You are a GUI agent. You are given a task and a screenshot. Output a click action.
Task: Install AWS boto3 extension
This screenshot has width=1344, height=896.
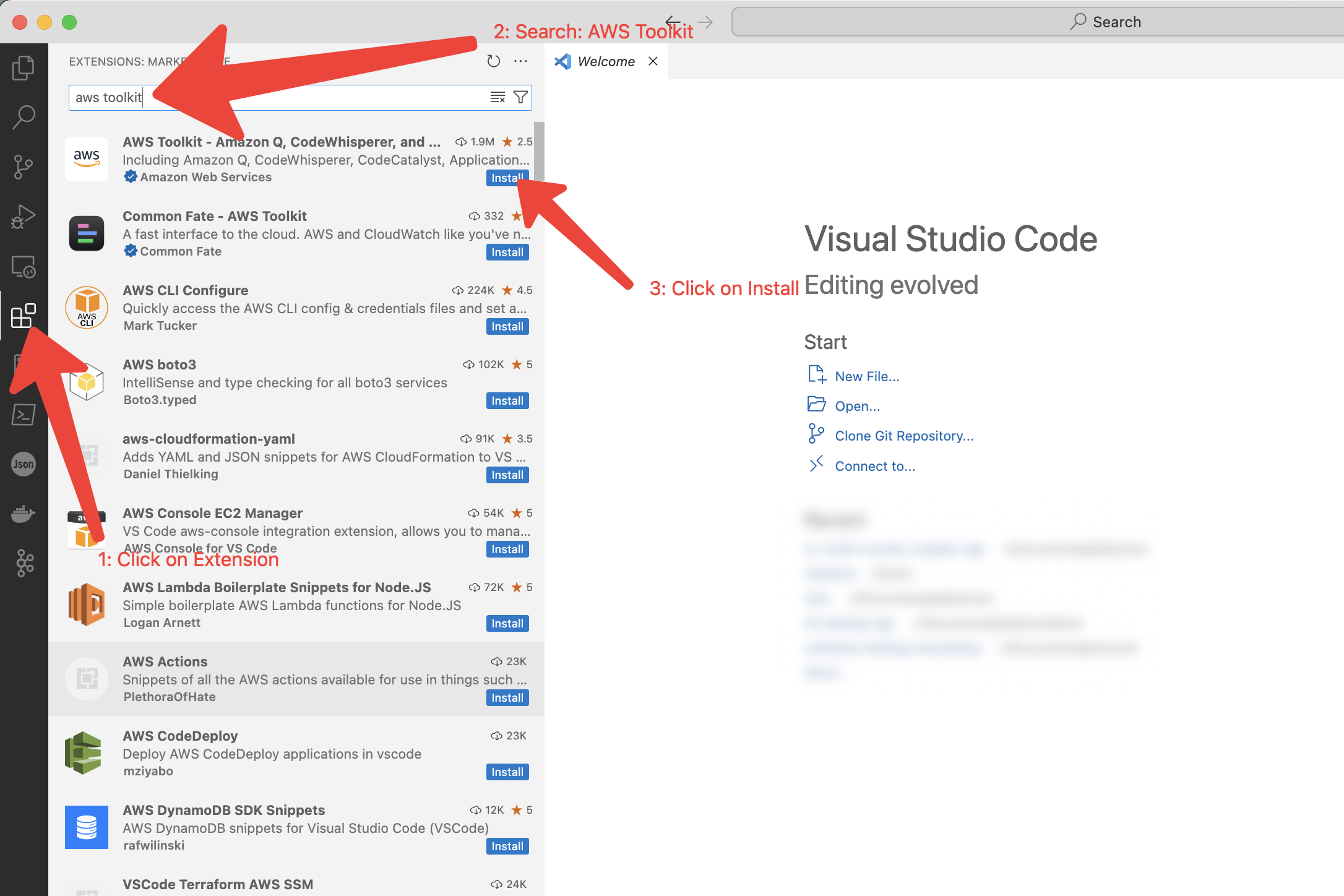point(507,400)
